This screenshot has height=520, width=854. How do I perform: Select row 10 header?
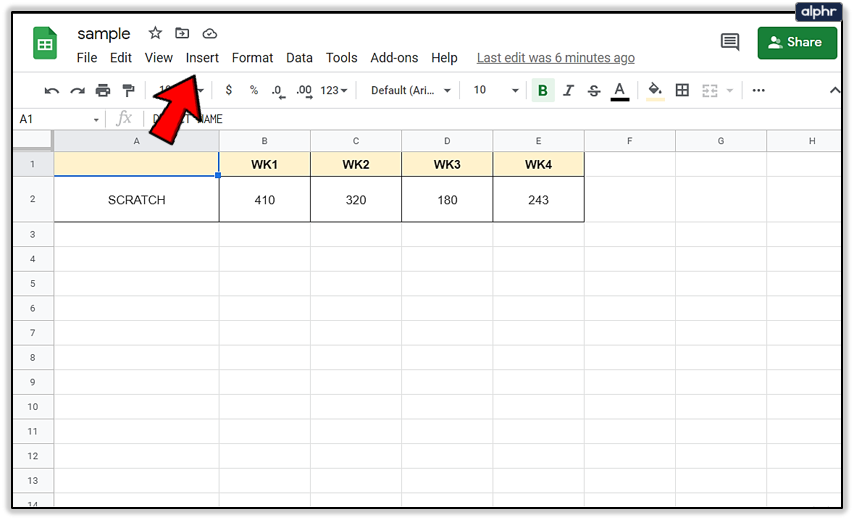coord(33,407)
